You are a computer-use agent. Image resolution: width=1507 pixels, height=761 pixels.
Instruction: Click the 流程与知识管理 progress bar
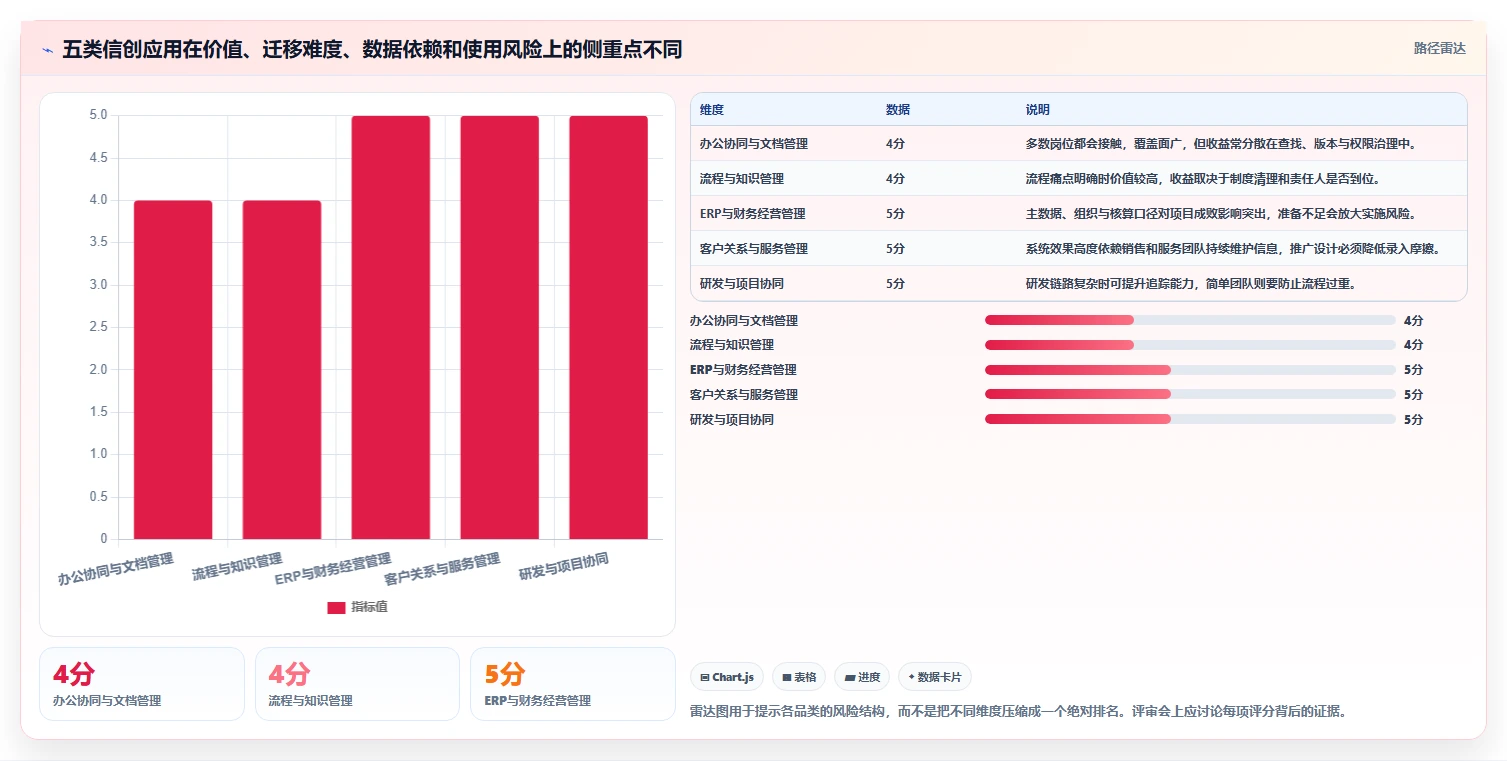1190,345
